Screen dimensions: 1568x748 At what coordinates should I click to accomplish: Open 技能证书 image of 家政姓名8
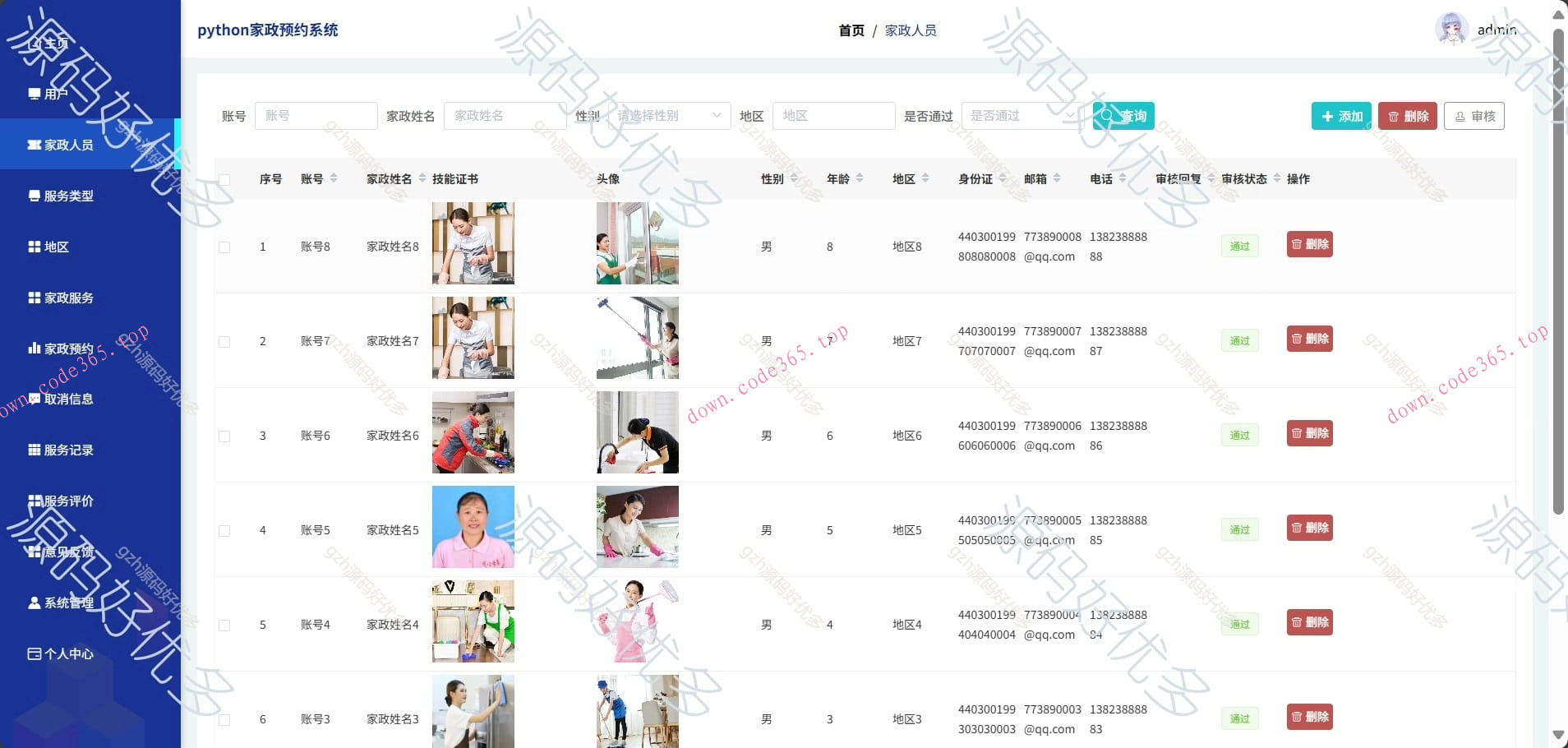(473, 243)
